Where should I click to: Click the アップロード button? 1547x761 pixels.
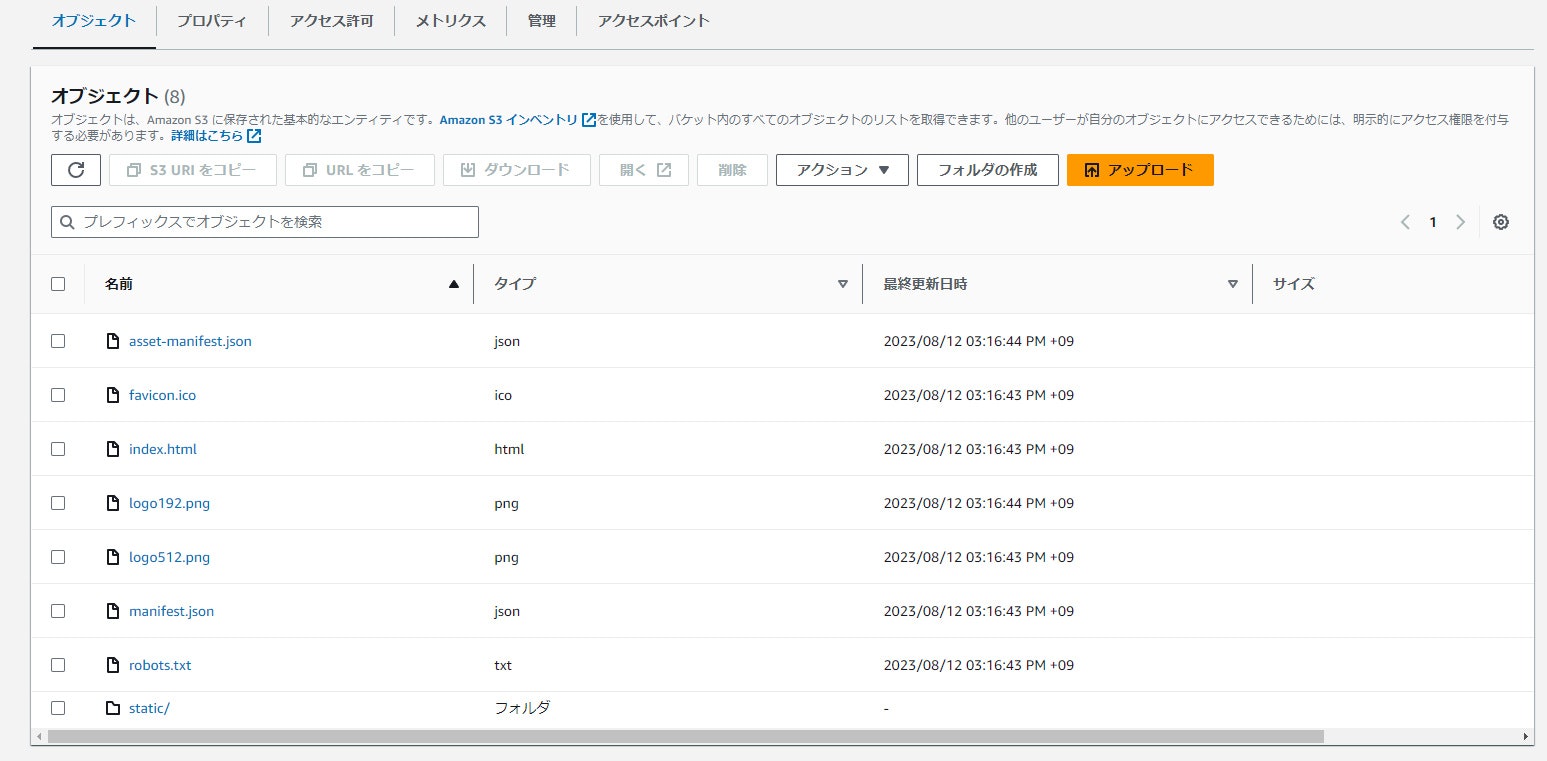click(1140, 170)
